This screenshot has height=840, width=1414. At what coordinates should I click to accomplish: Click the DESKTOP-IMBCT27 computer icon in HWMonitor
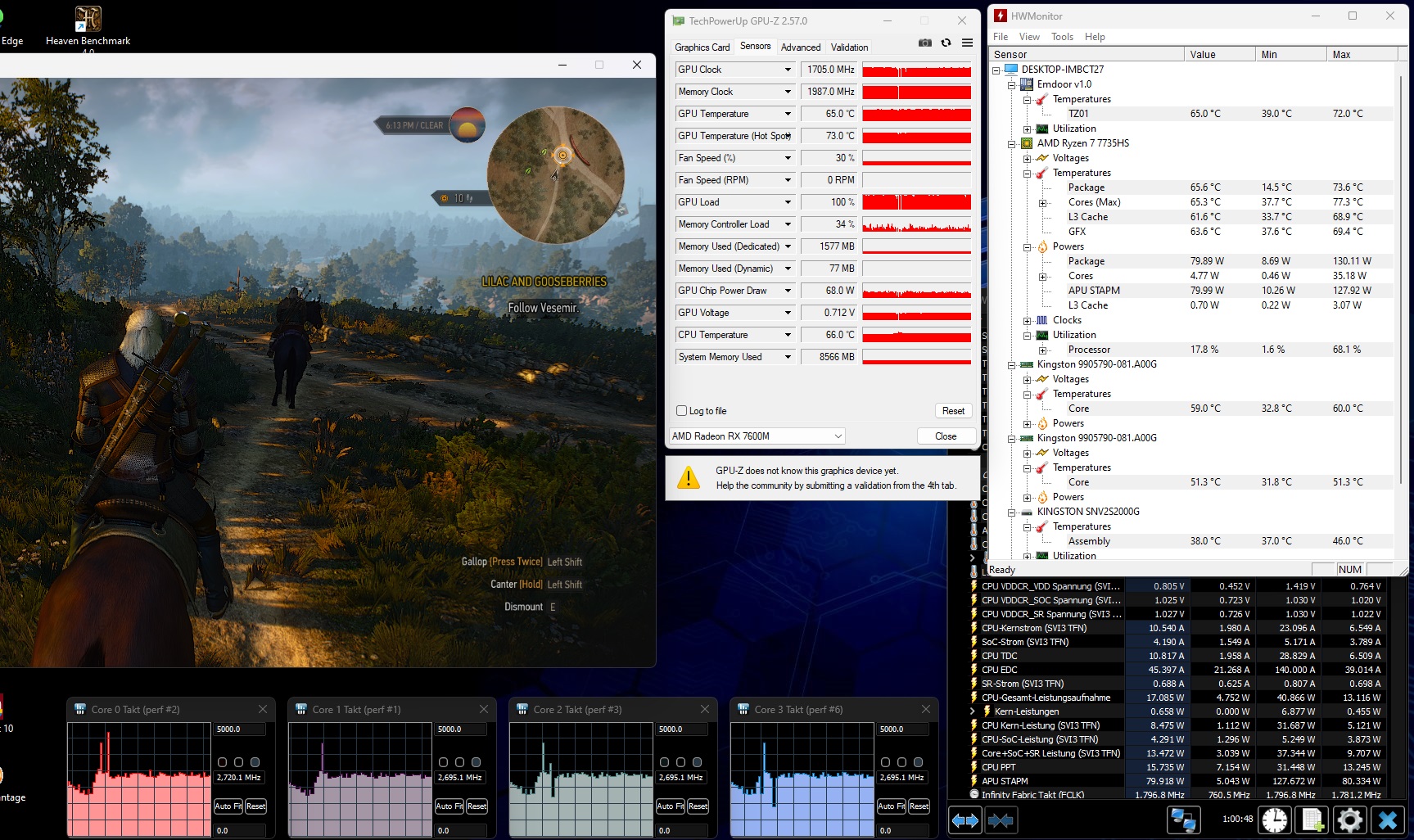[1011, 70]
